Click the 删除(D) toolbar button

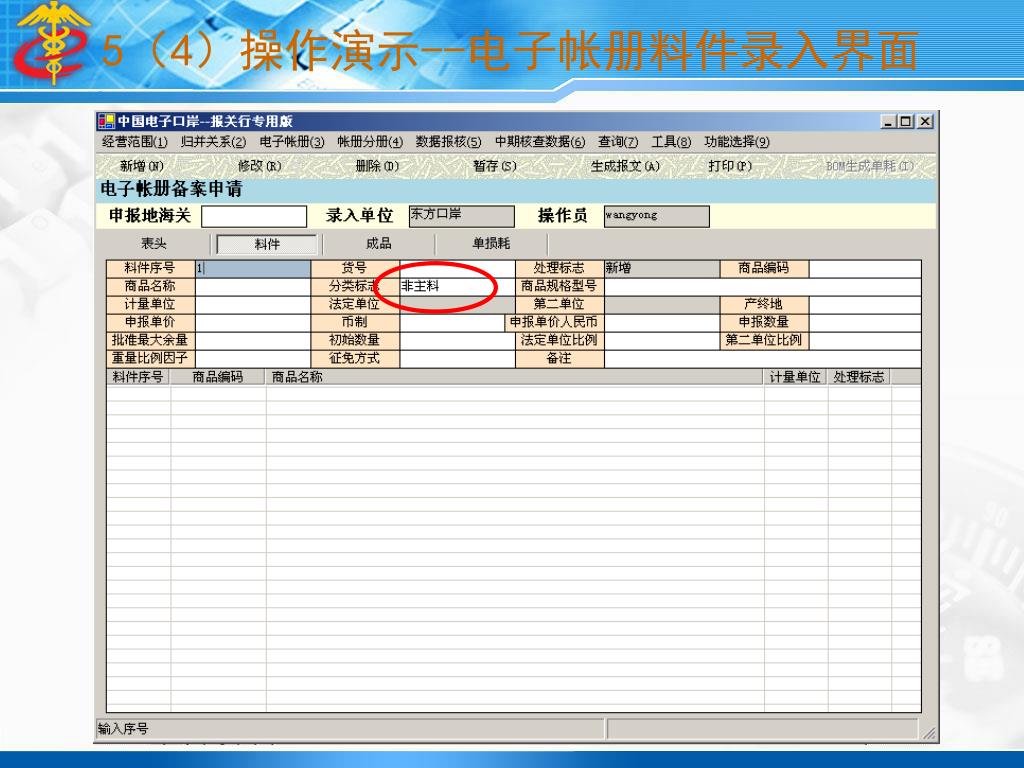coord(377,166)
